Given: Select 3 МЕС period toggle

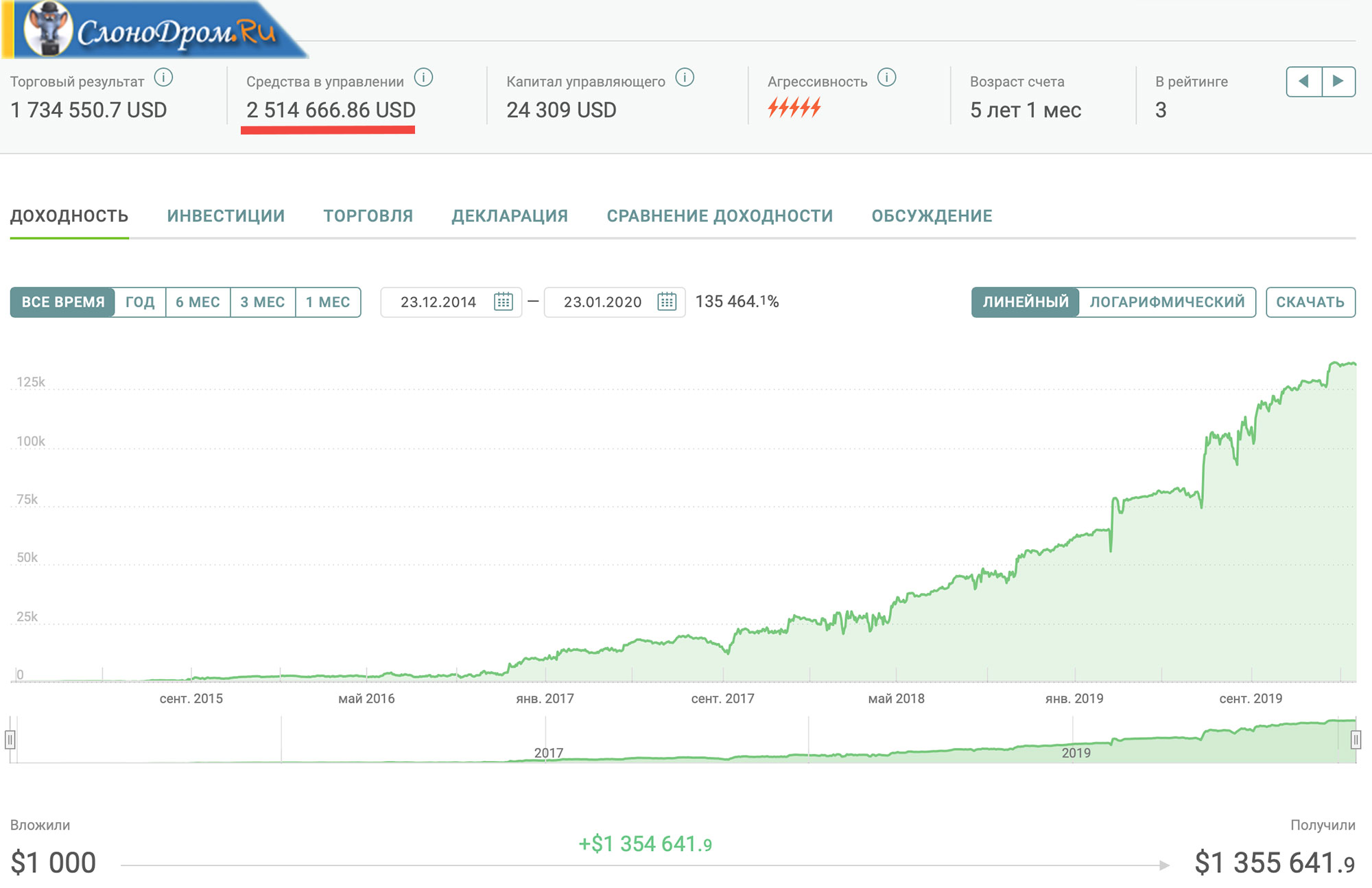Looking at the screenshot, I should point(263,302).
